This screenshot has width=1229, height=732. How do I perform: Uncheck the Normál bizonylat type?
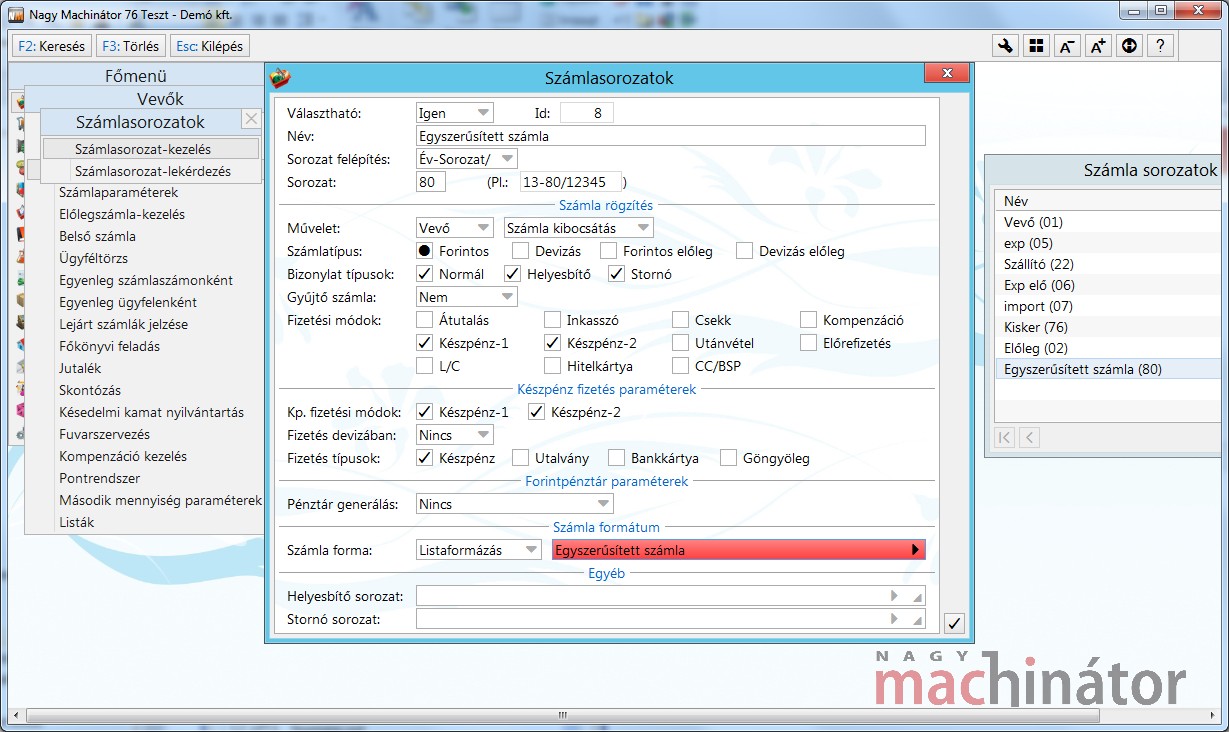(425, 274)
